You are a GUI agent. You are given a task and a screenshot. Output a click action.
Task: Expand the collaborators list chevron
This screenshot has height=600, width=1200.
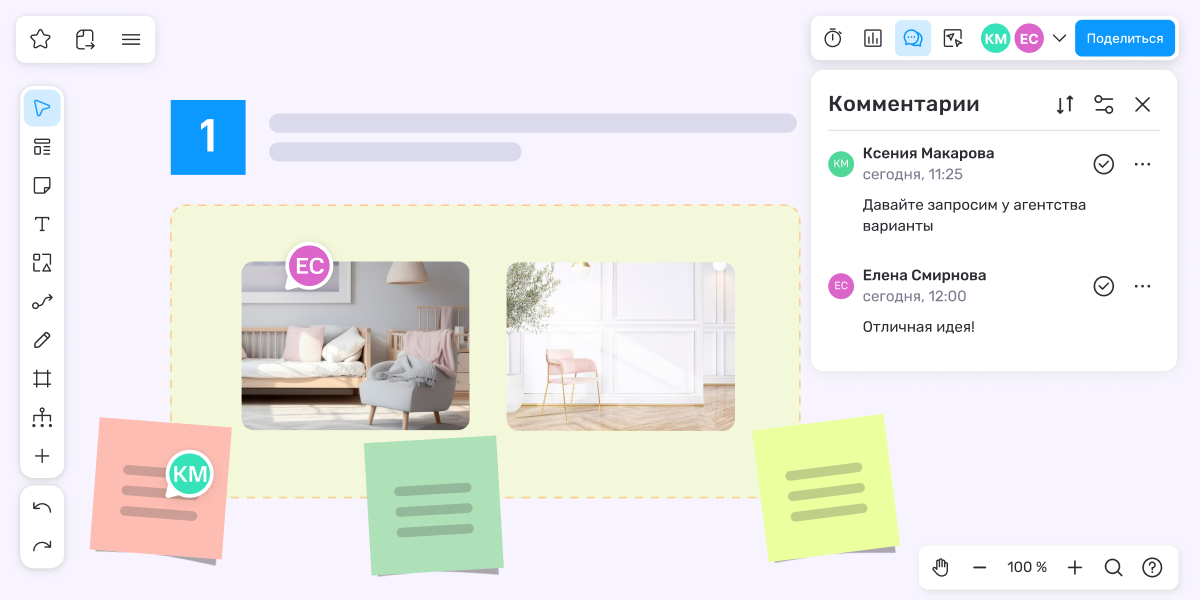[x=1060, y=38]
